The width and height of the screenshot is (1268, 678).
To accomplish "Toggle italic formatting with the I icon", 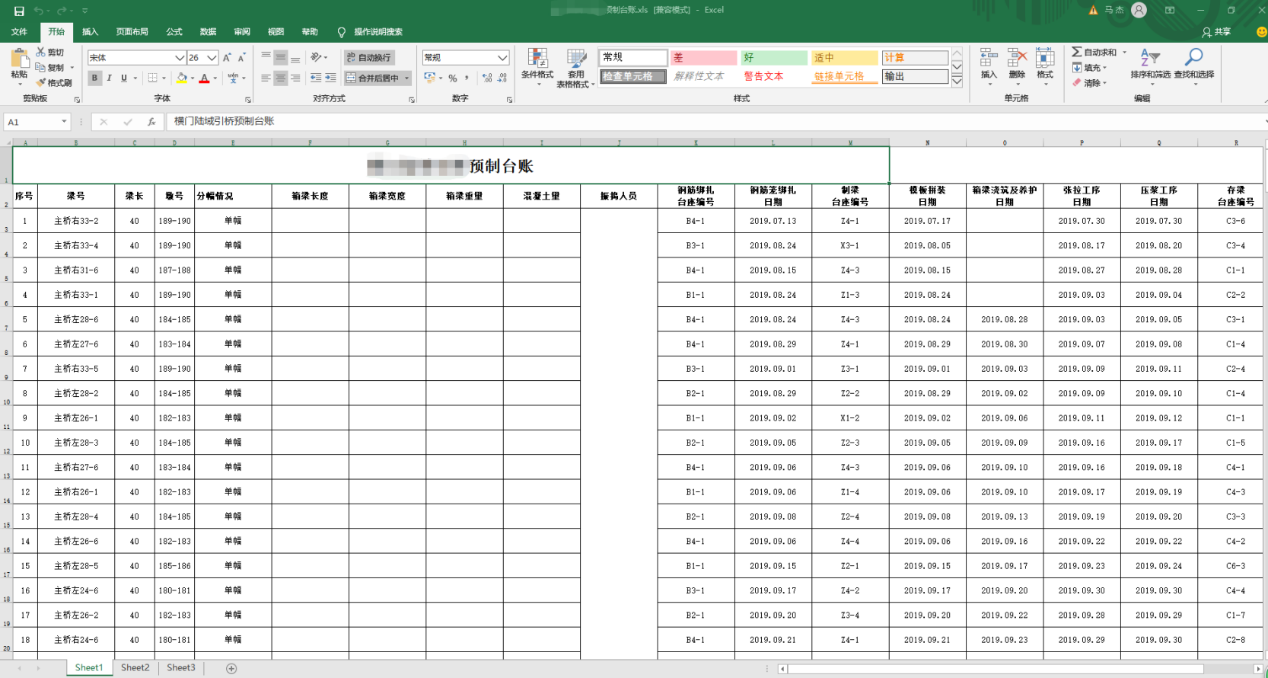I will (x=109, y=77).
